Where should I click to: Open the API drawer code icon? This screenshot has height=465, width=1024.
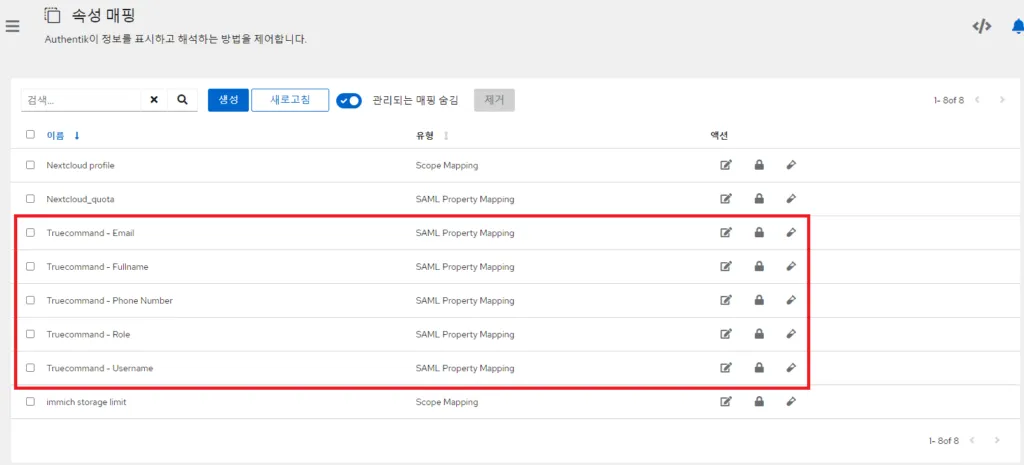coord(981,26)
